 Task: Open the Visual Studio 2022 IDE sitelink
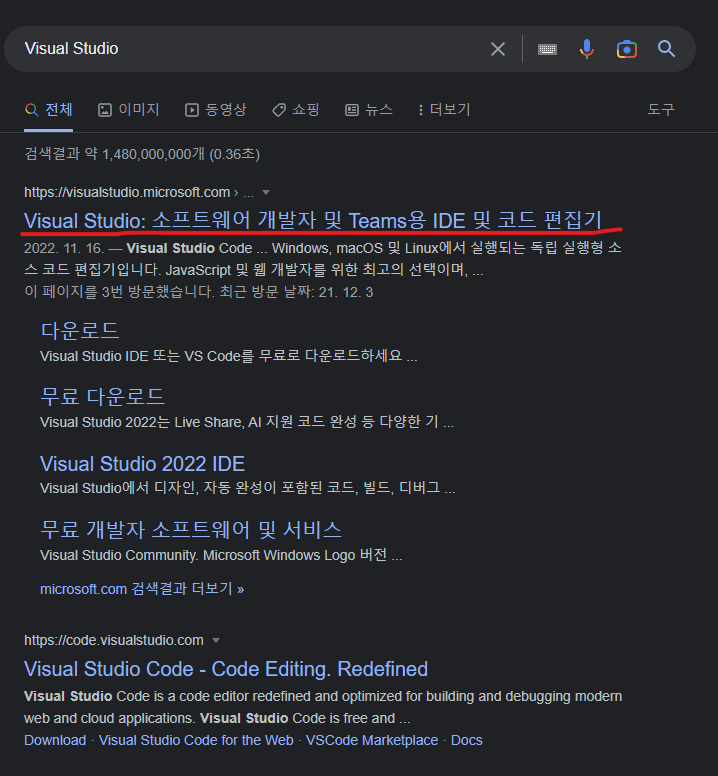tap(143, 464)
